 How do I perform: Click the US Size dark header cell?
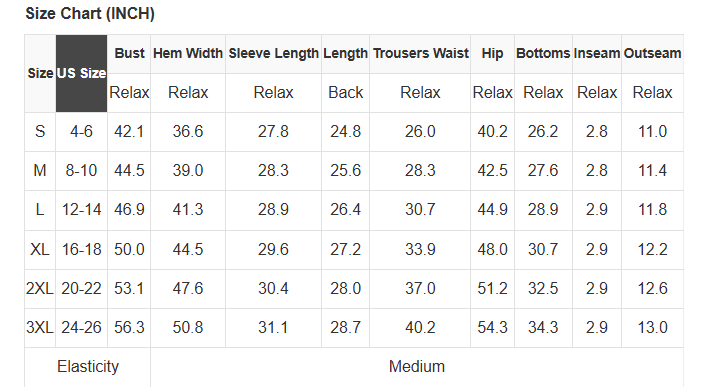(81, 73)
